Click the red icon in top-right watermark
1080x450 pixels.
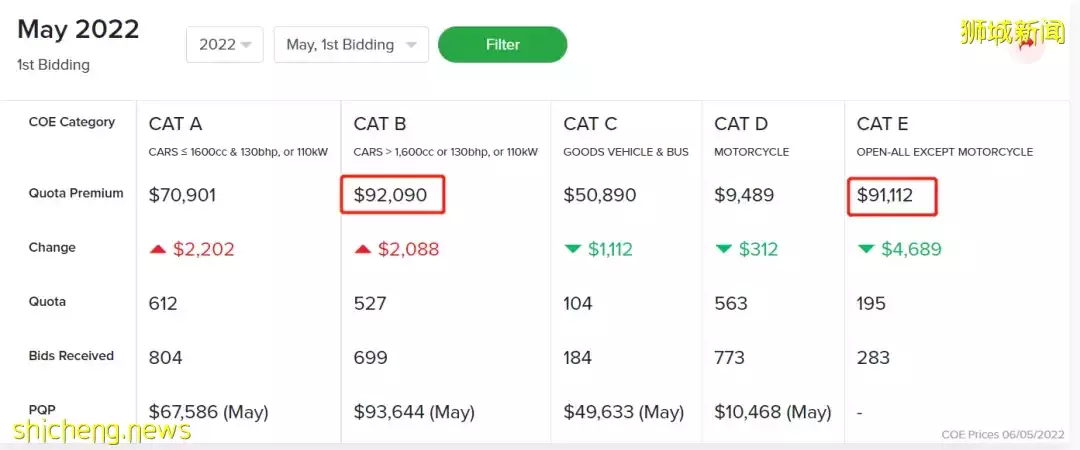click(x=1028, y=45)
